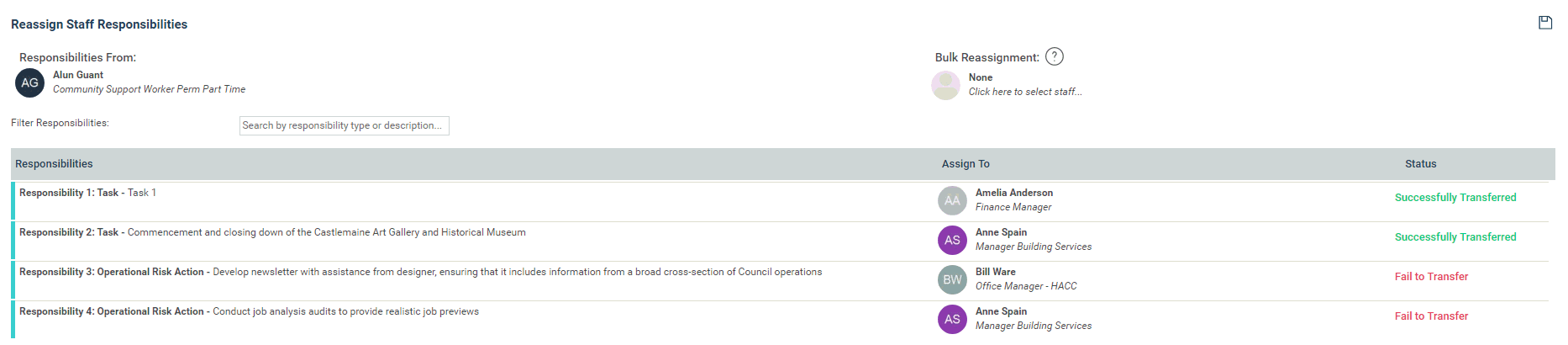
Task: Open the Bulk Reassignment help icon
Action: [1055, 56]
